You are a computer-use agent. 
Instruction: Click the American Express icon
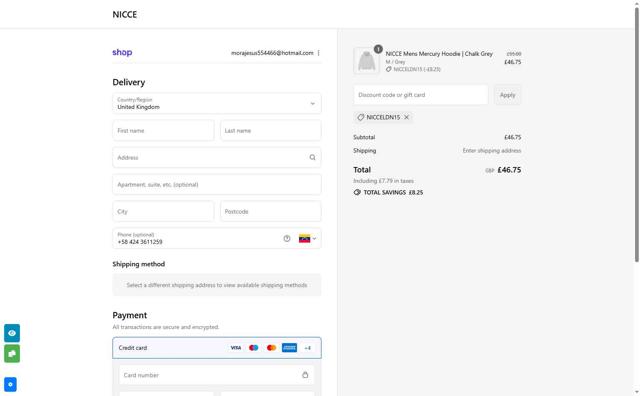click(289, 348)
